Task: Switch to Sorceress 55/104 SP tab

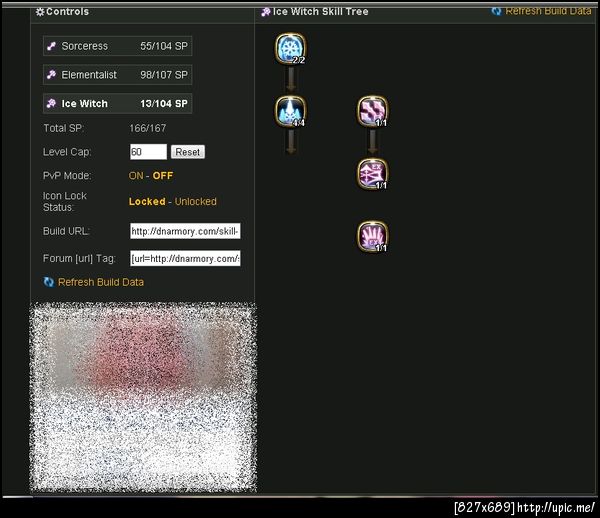Action: (117, 46)
